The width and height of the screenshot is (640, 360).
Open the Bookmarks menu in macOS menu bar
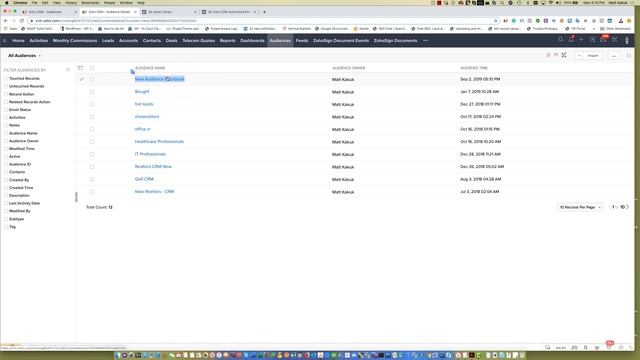90,2
